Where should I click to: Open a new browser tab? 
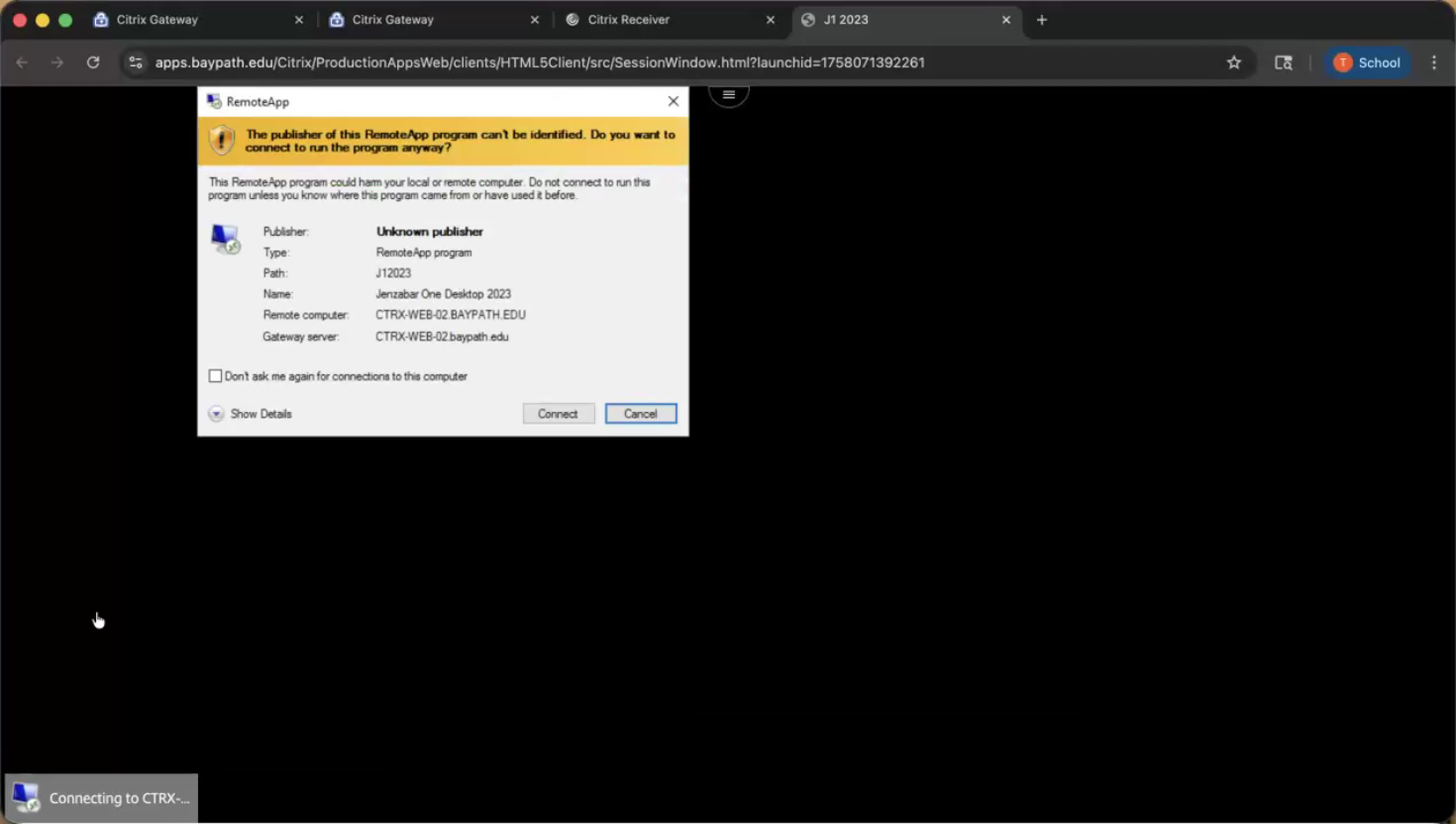point(1041,20)
